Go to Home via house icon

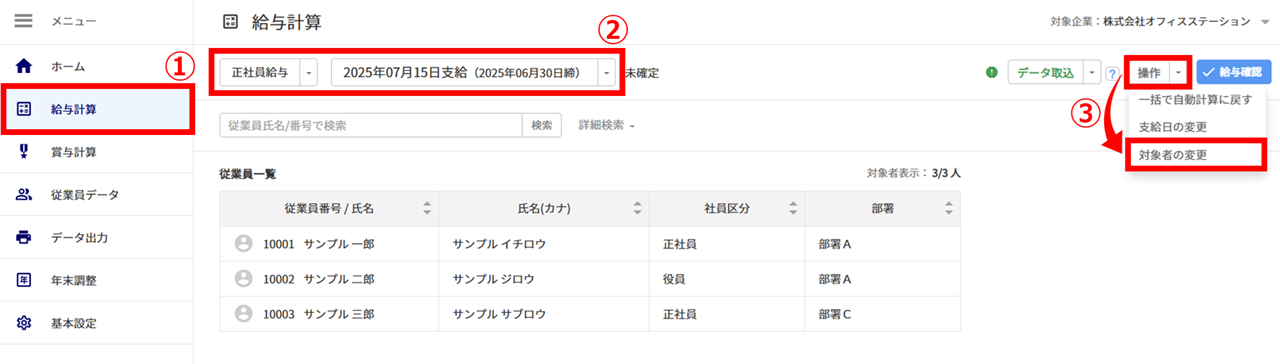(25, 67)
